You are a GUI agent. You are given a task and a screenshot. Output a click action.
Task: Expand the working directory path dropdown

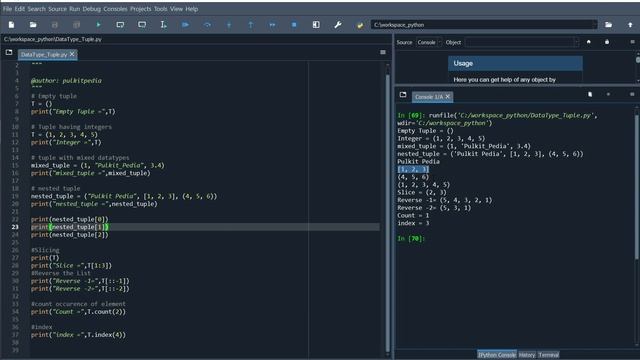pos(595,25)
